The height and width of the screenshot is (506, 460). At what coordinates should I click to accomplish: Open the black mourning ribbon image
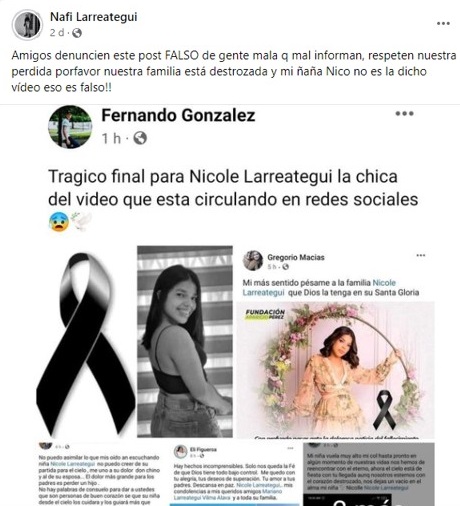click(x=86, y=344)
